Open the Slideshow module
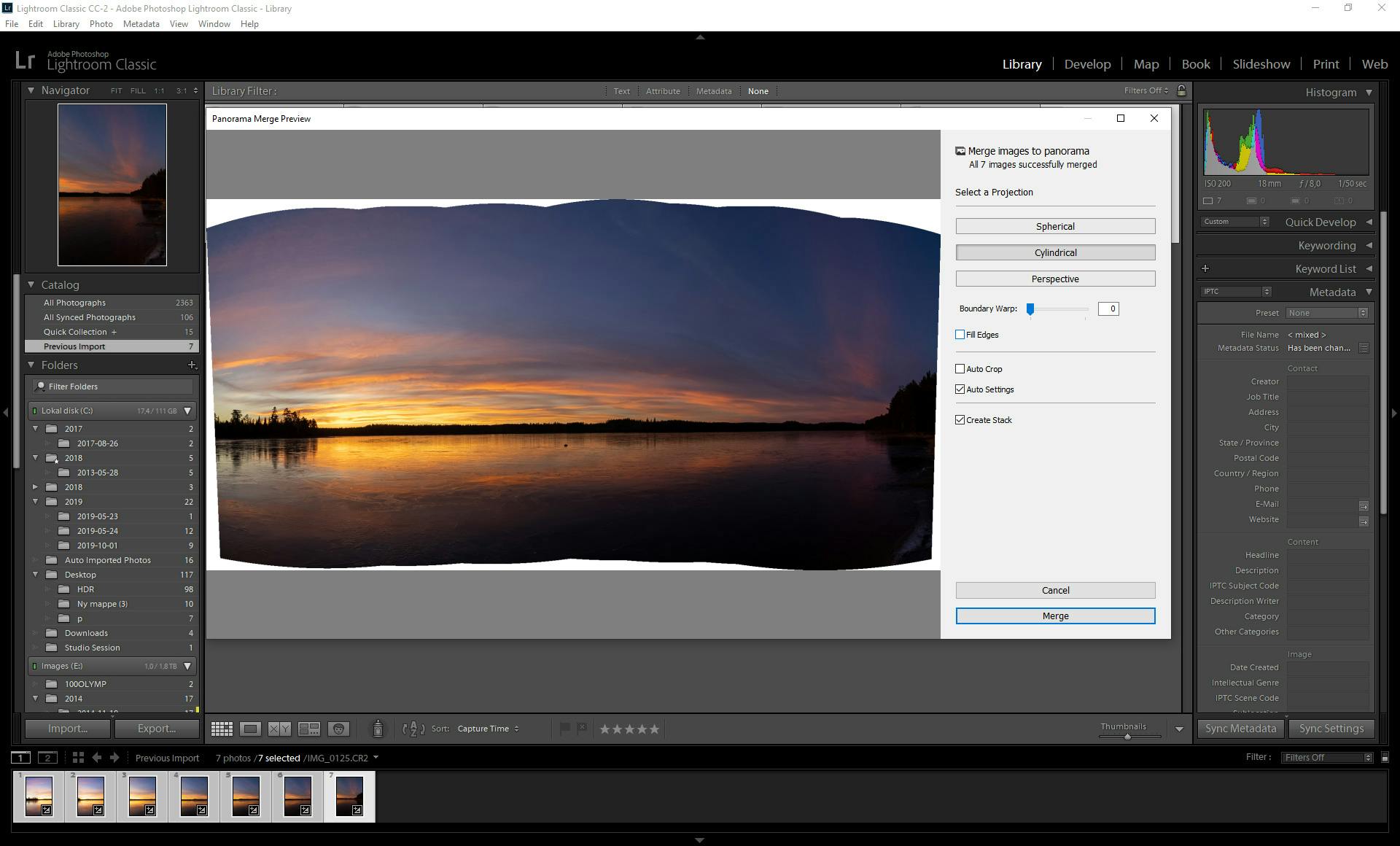The image size is (1400, 846). point(1261,64)
